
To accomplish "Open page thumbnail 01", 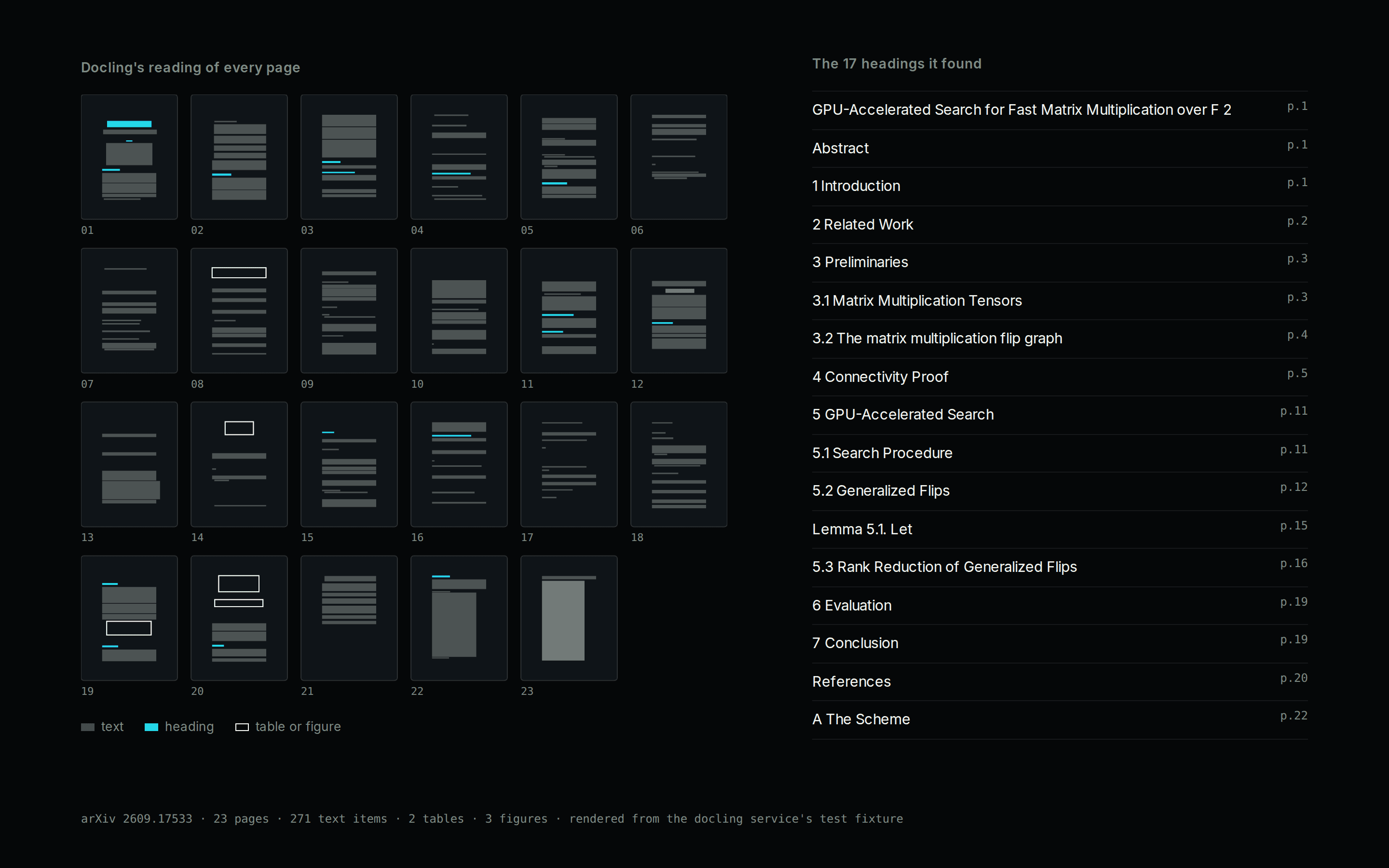I will click(129, 157).
